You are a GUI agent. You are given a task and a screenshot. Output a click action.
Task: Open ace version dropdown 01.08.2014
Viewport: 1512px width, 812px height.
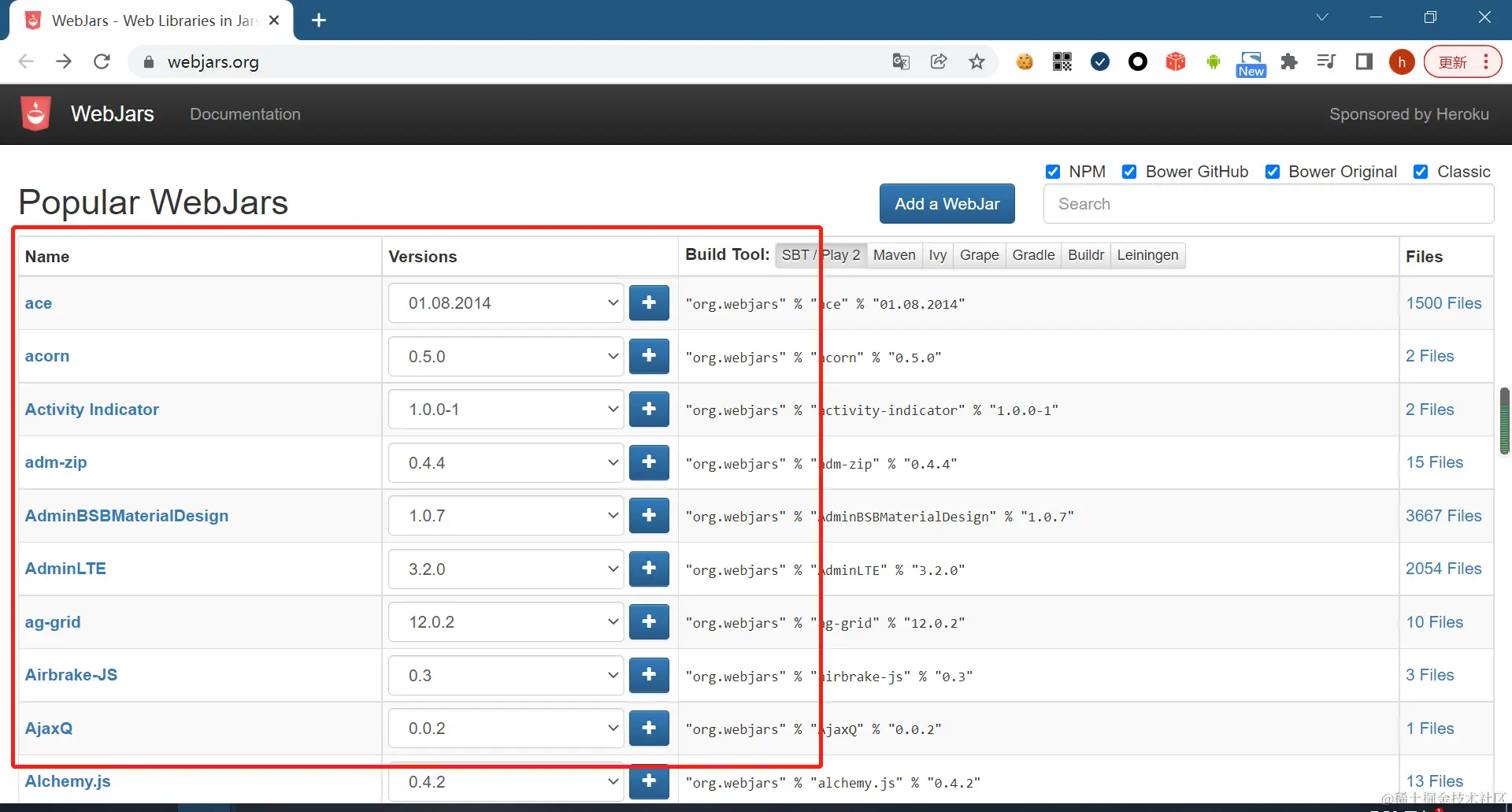pyautogui.click(x=506, y=303)
